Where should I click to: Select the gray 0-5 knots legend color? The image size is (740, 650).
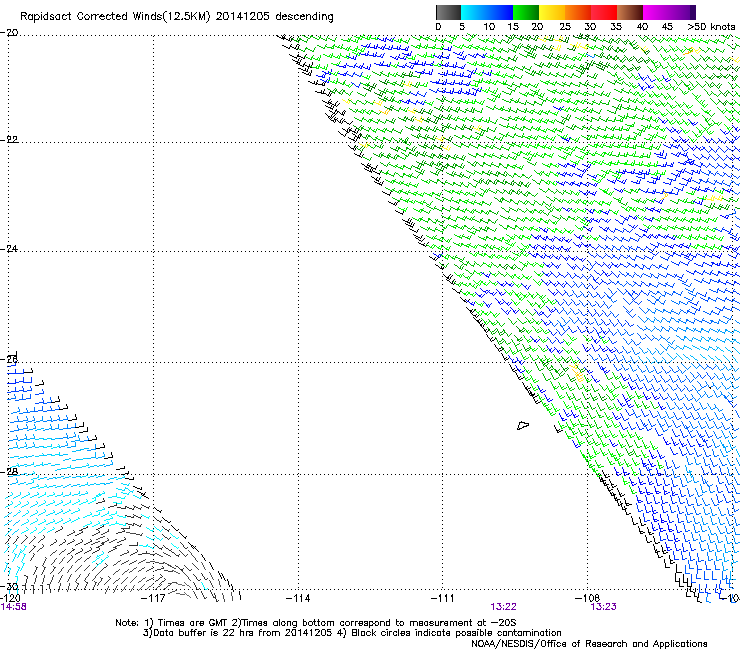tap(448, 12)
